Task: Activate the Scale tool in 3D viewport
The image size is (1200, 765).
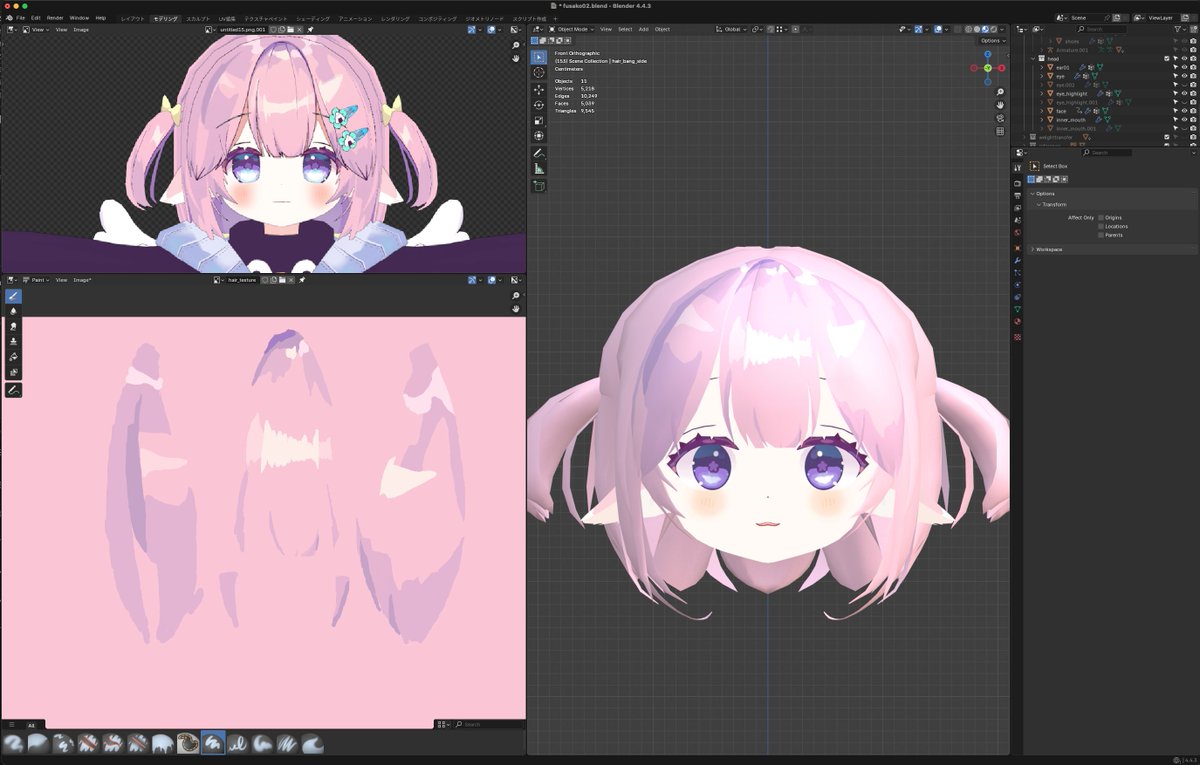Action: coord(539,120)
